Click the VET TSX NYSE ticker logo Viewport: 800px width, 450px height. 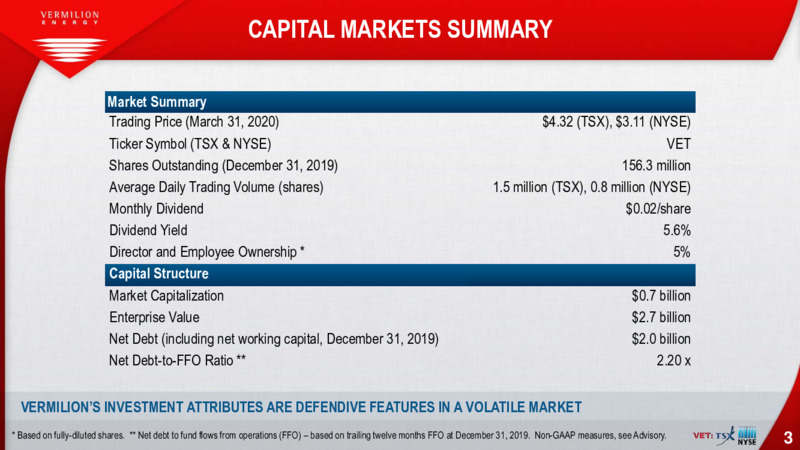(724, 436)
